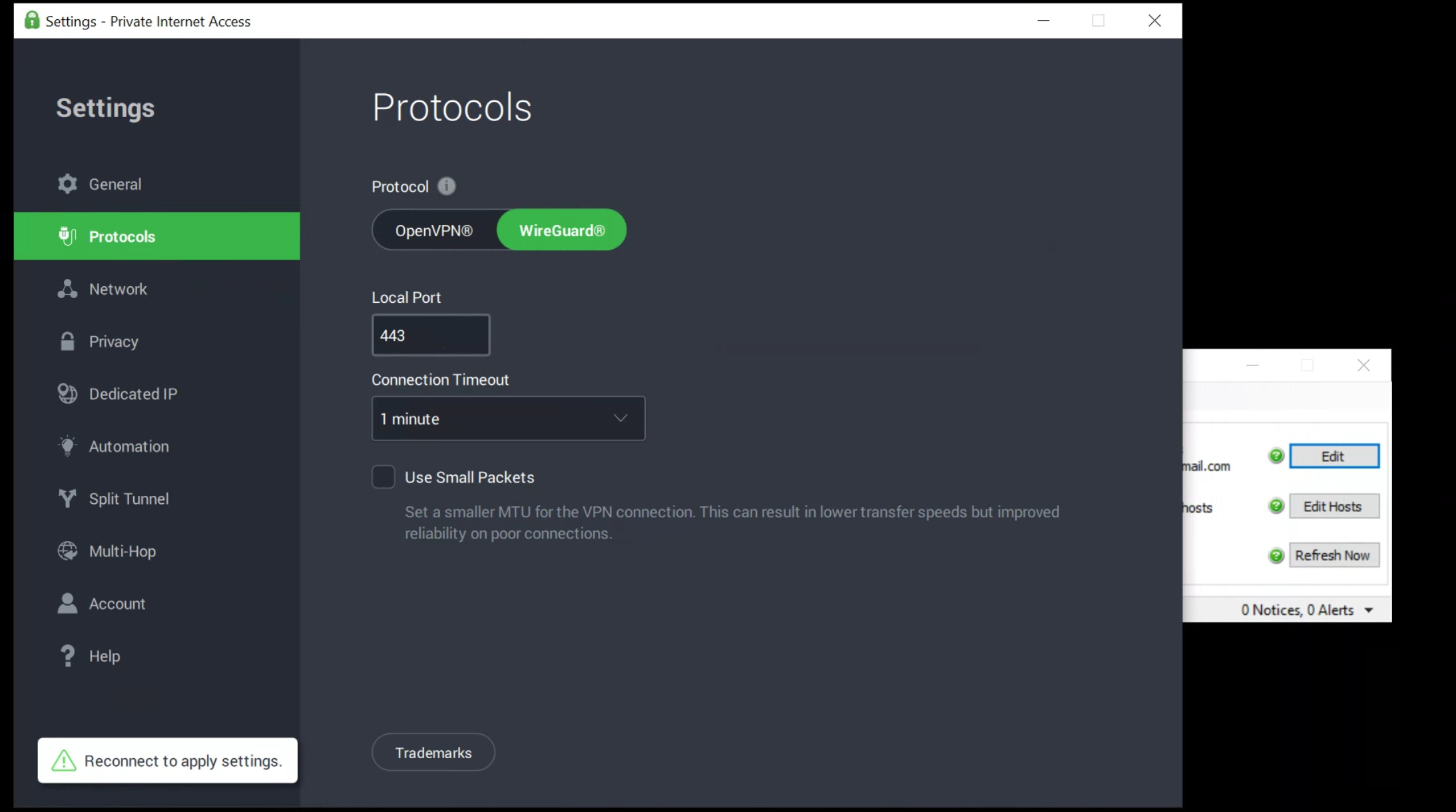1456x812 pixels.
Task: Click the Split Tunnel fork icon
Action: pos(67,499)
